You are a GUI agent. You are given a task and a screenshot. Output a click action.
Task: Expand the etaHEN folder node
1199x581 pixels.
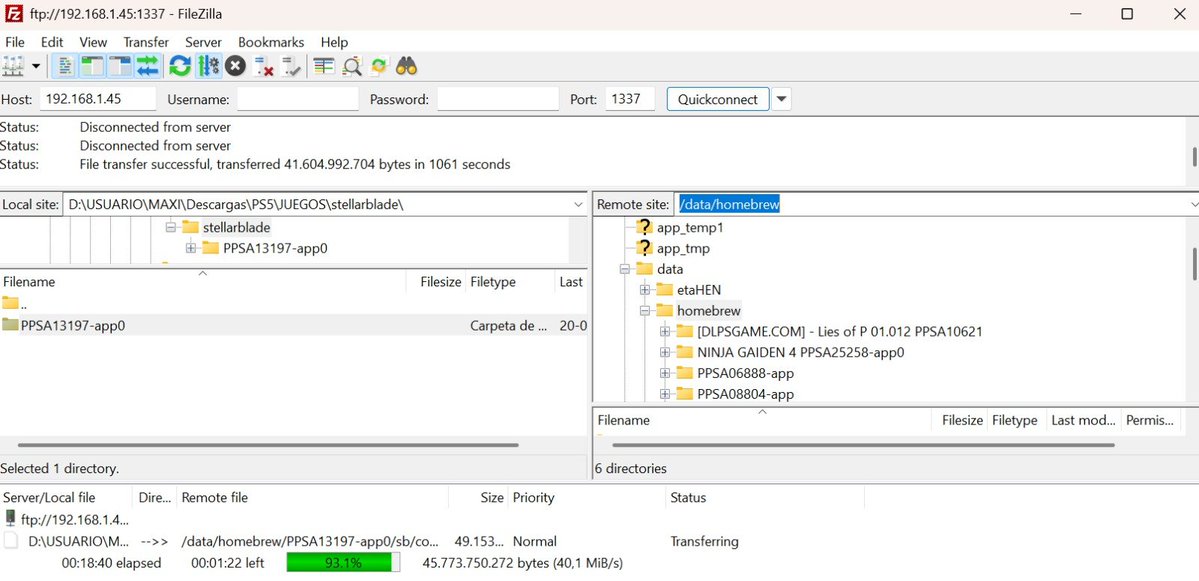click(x=645, y=290)
